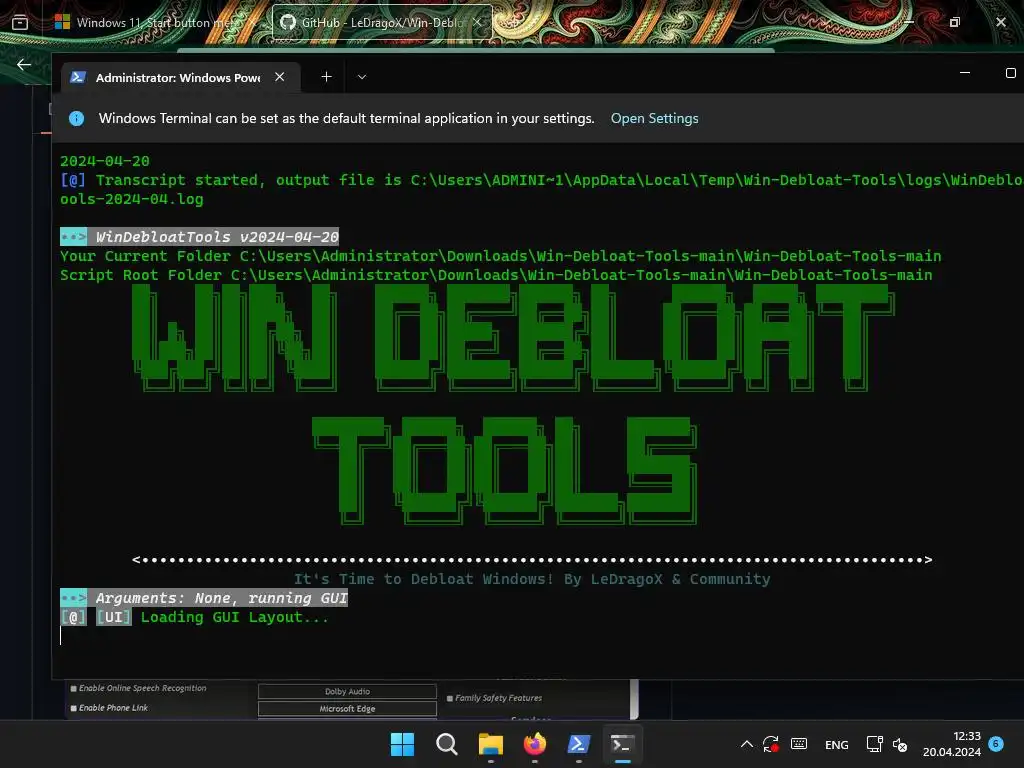The height and width of the screenshot is (768, 1024).
Task: Open the notification badge showing 6
Action: click(x=996, y=744)
